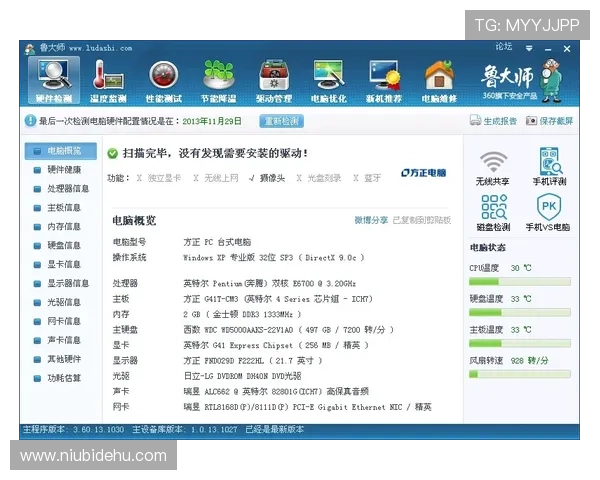Open the 温度监测 temperature monitor icon
Image resolution: width=600 pixels, height=480 pixels.
[x=108, y=80]
